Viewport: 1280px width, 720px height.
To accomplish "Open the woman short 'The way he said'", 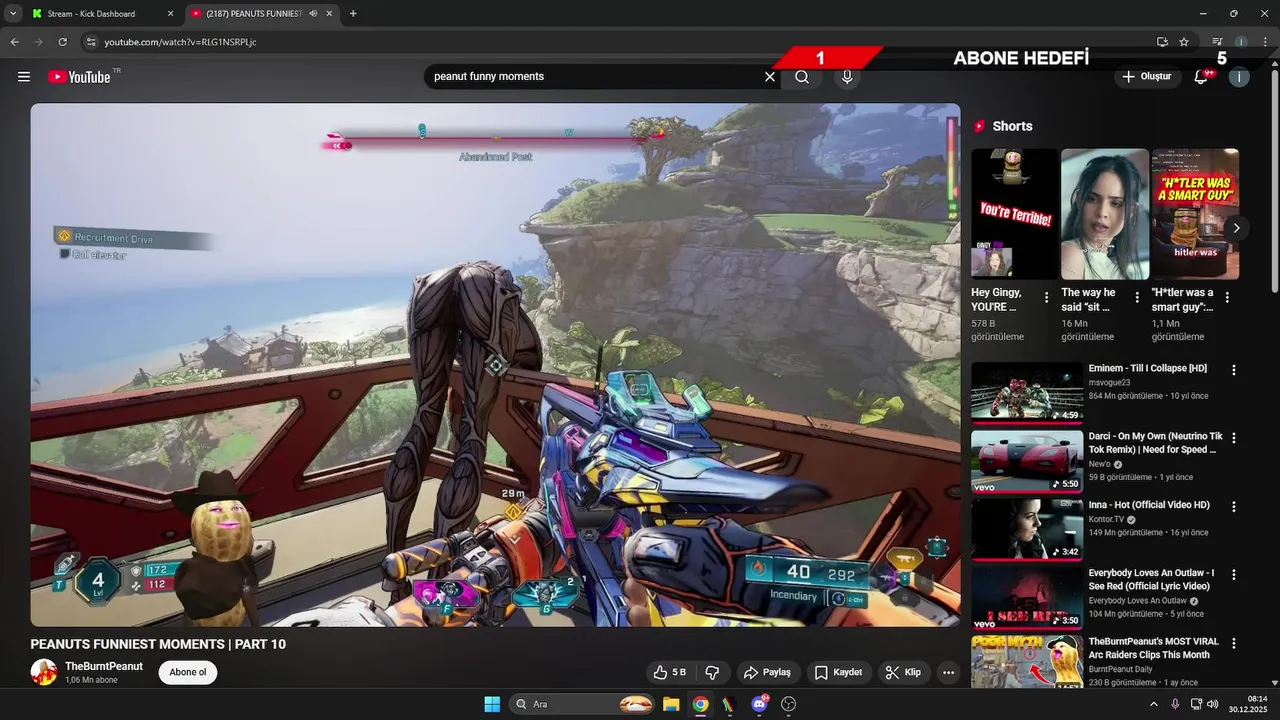I will [1105, 214].
